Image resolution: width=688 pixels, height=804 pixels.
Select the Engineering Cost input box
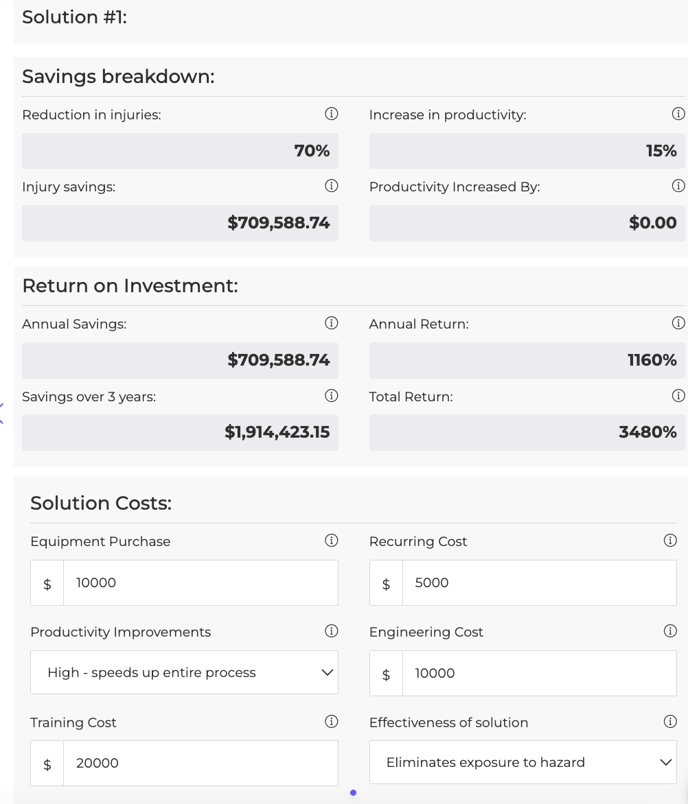coord(539,673)
